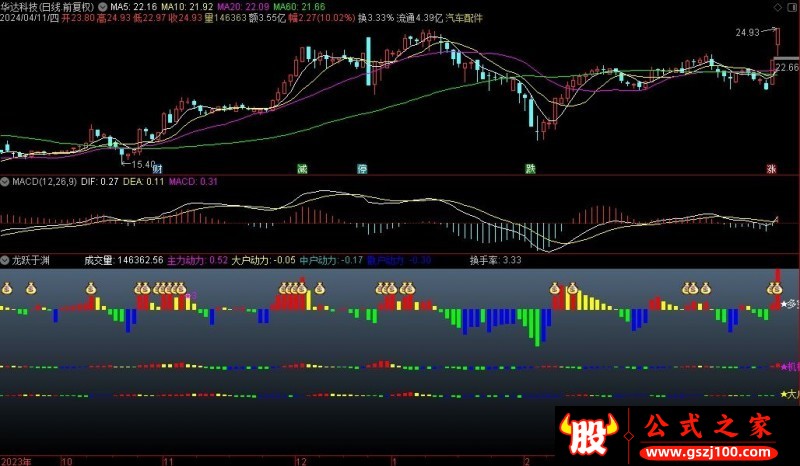Open the dropdown beside 华达科技(日线 前复权)

pyautogui.click(x=102, y=7)
